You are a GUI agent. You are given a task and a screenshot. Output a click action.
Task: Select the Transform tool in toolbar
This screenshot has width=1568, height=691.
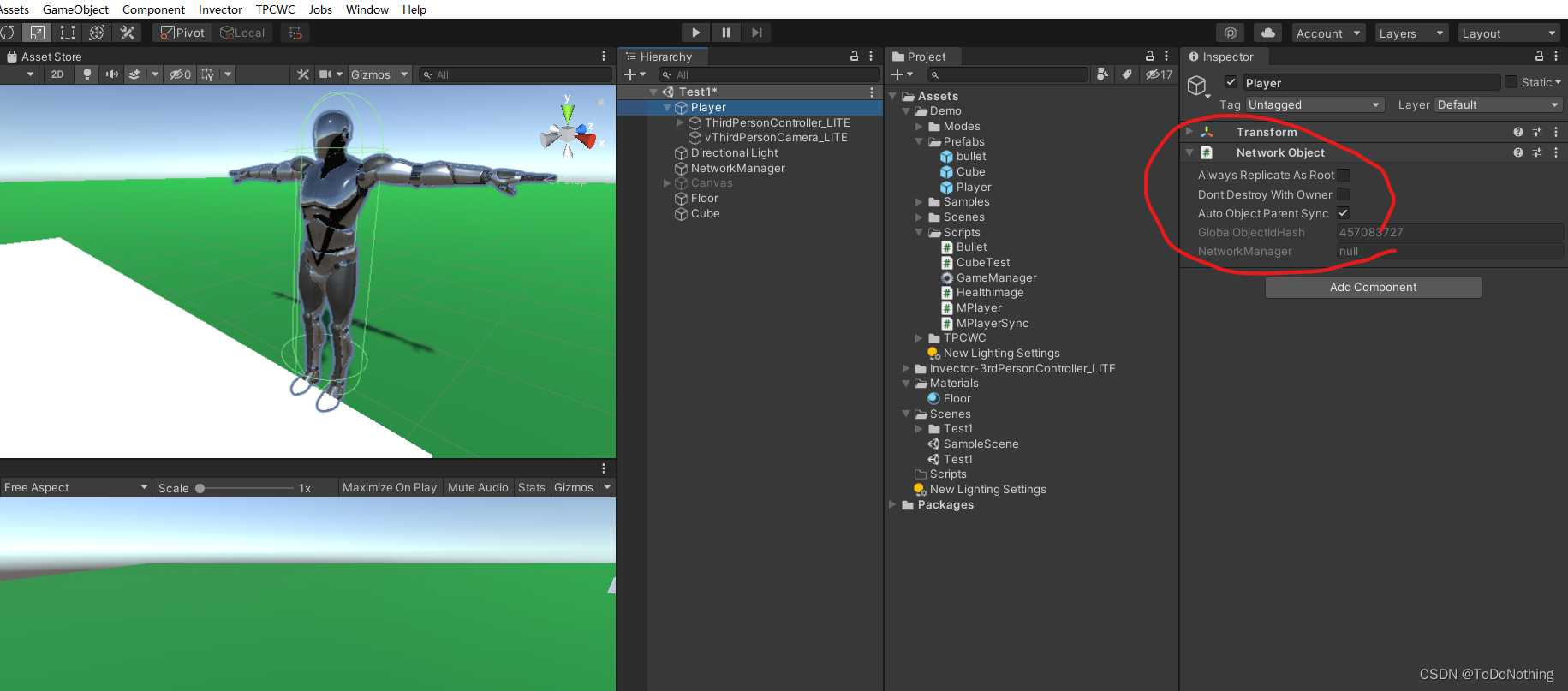click(98, 33)
